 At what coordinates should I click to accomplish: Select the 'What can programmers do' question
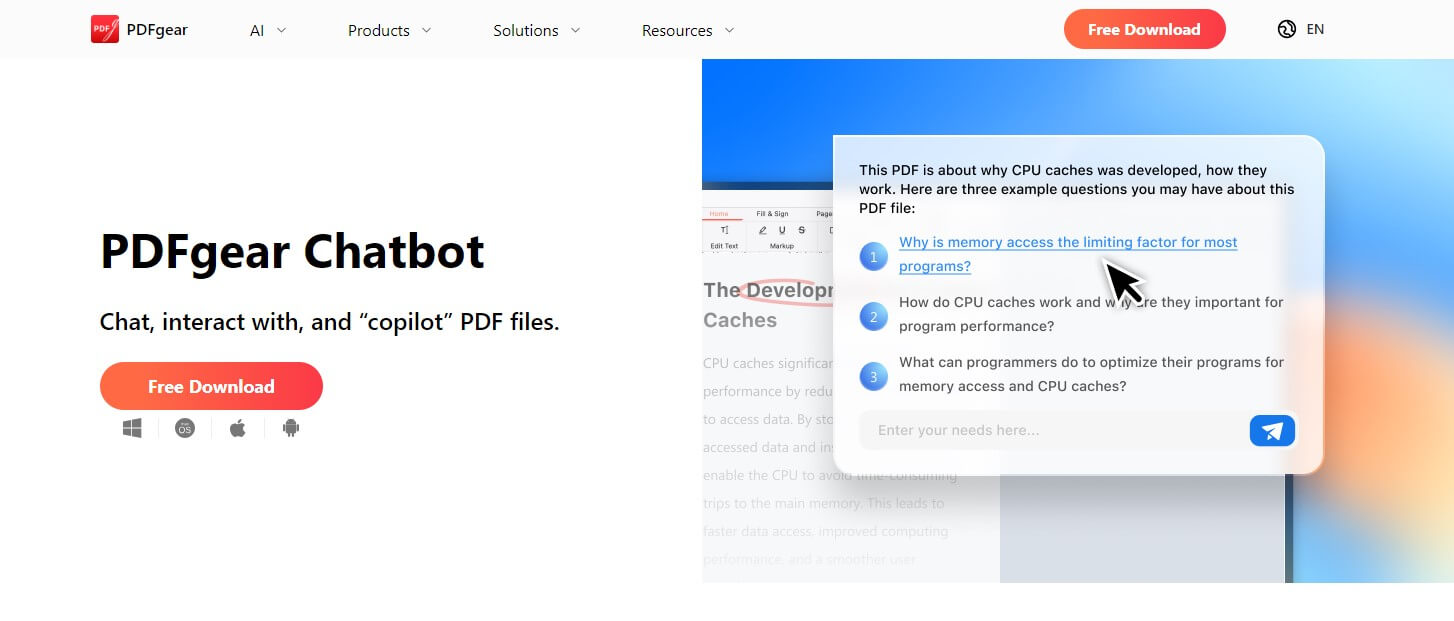click(x=1091, y=374)
